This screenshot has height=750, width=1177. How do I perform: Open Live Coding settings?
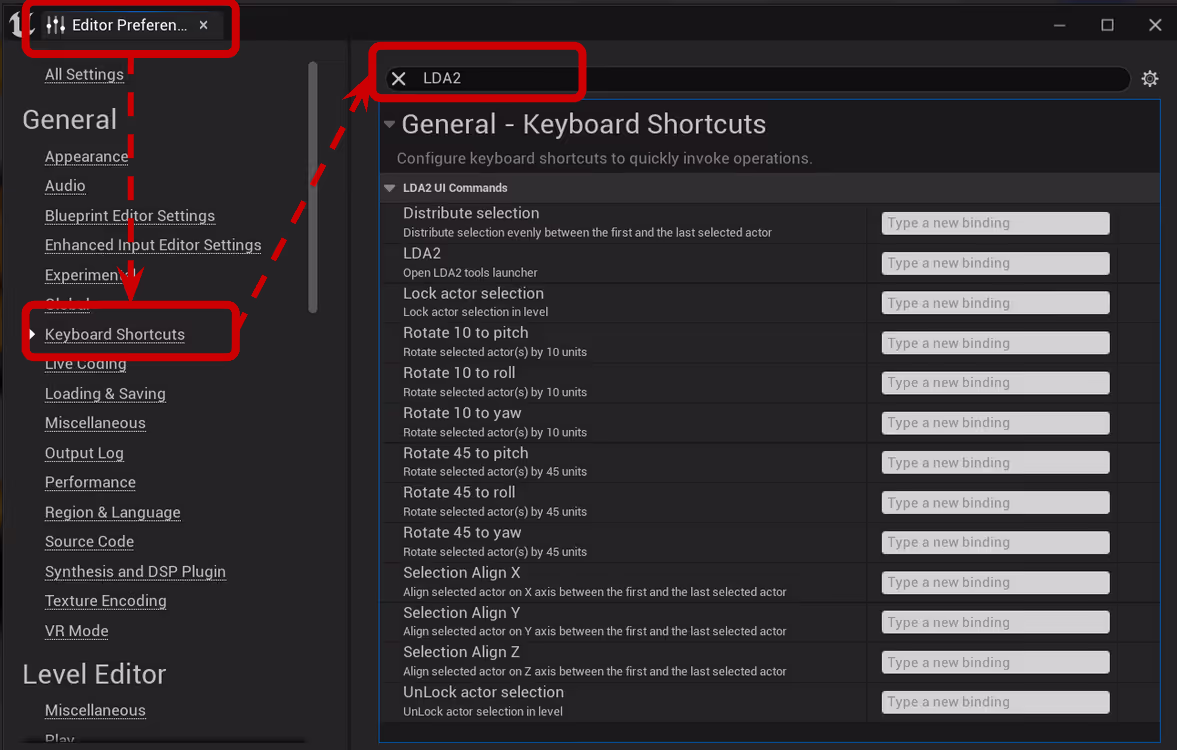(86, 365)
